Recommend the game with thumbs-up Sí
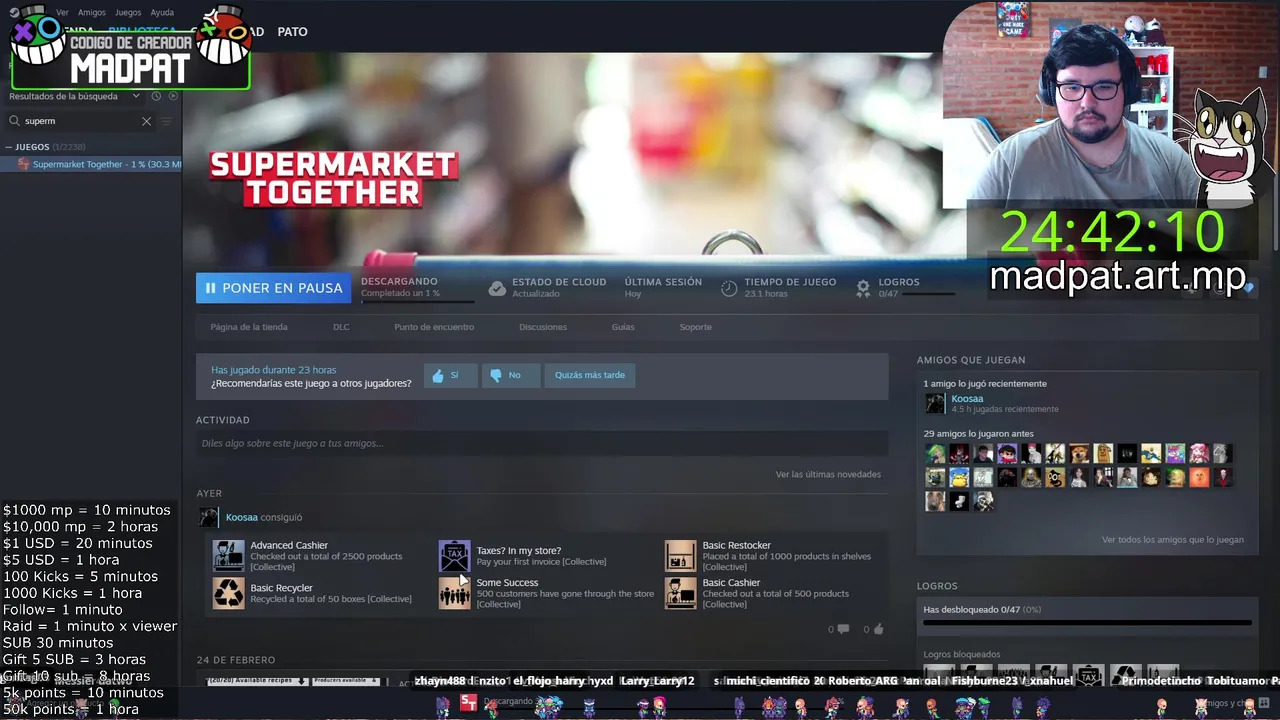 [450, 375]
